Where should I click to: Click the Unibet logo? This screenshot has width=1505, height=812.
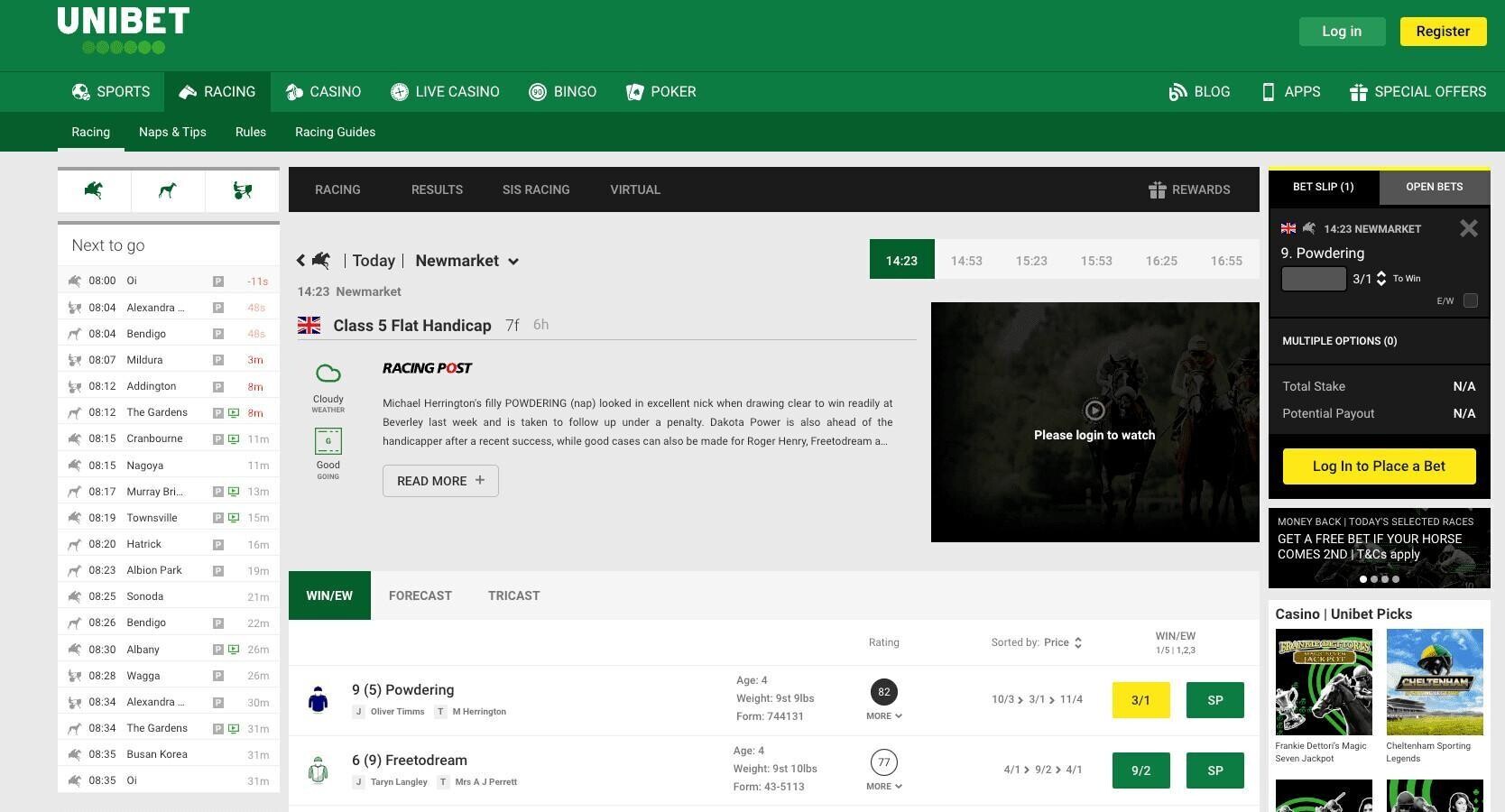coord(124,31)
